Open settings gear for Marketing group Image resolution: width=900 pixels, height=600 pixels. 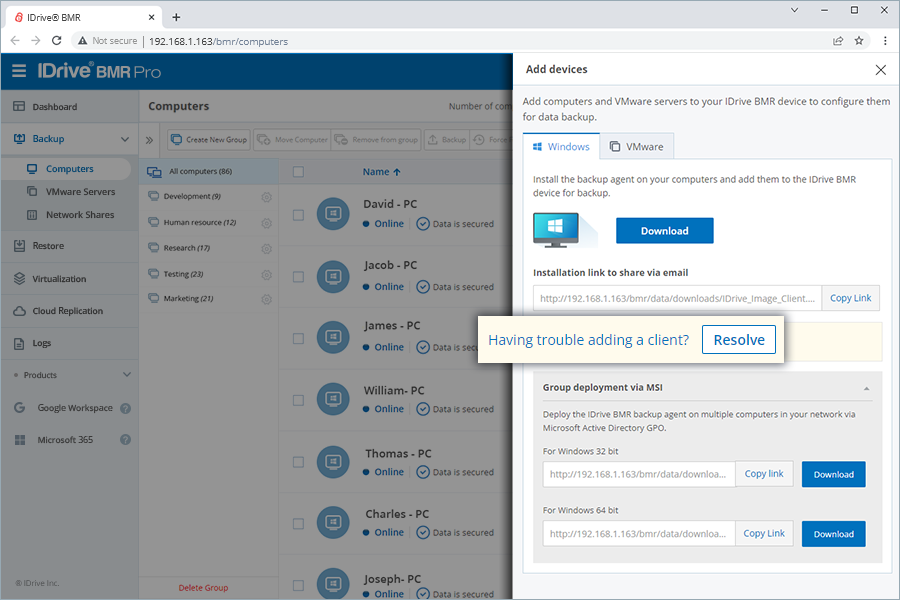pos(266,299)
